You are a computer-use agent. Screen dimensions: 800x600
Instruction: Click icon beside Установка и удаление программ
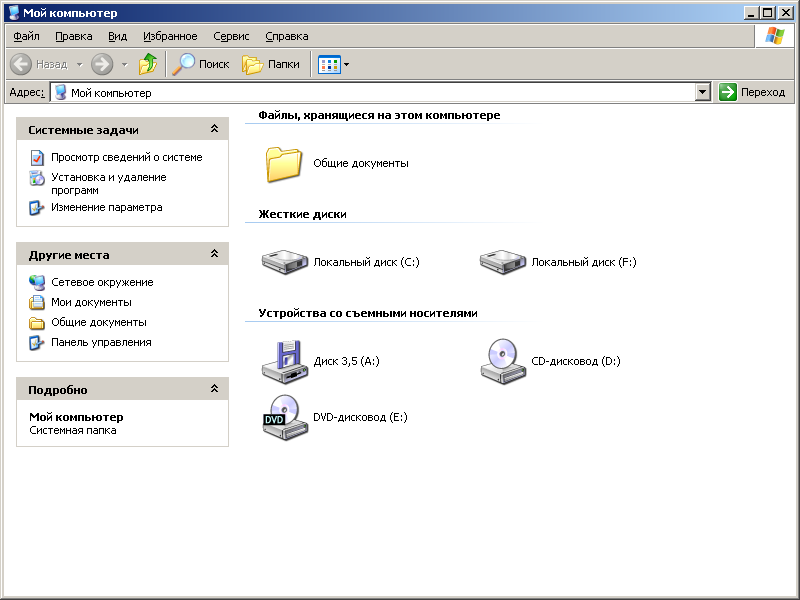click(x=37, y=178)
